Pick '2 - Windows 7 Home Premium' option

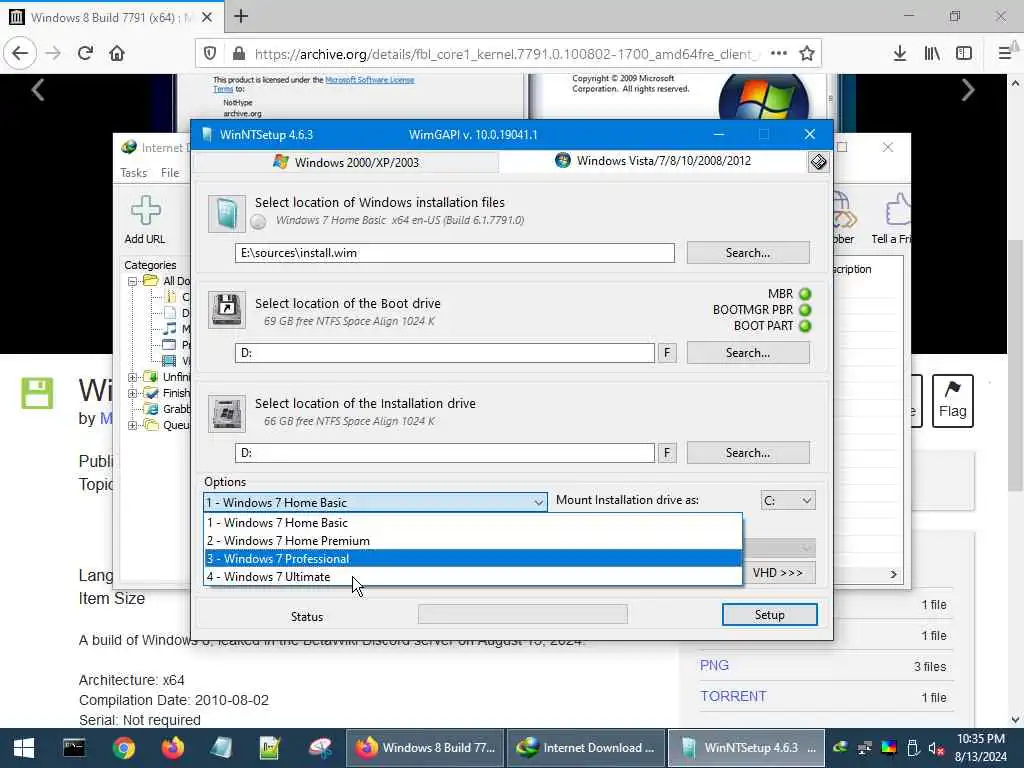click(x=473, y=541)
